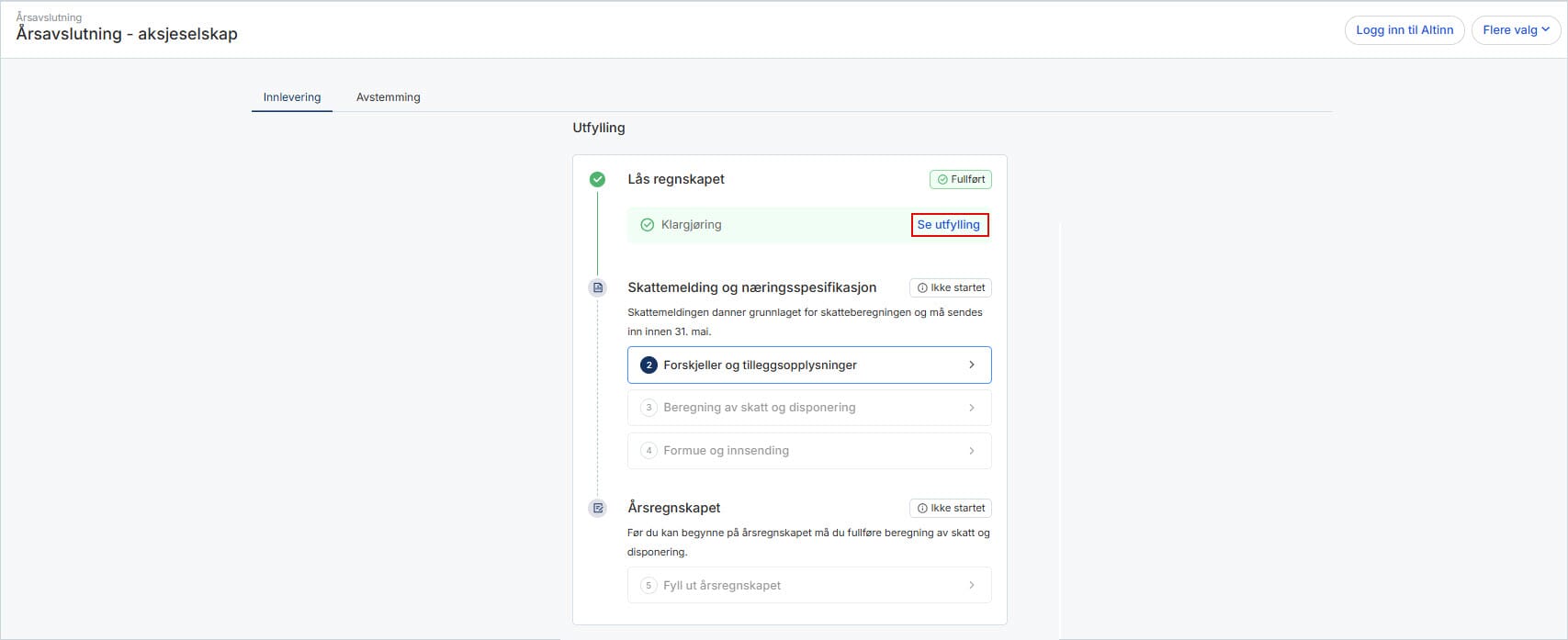Open Beregning av skatt og disponering step

click(809, 408)
